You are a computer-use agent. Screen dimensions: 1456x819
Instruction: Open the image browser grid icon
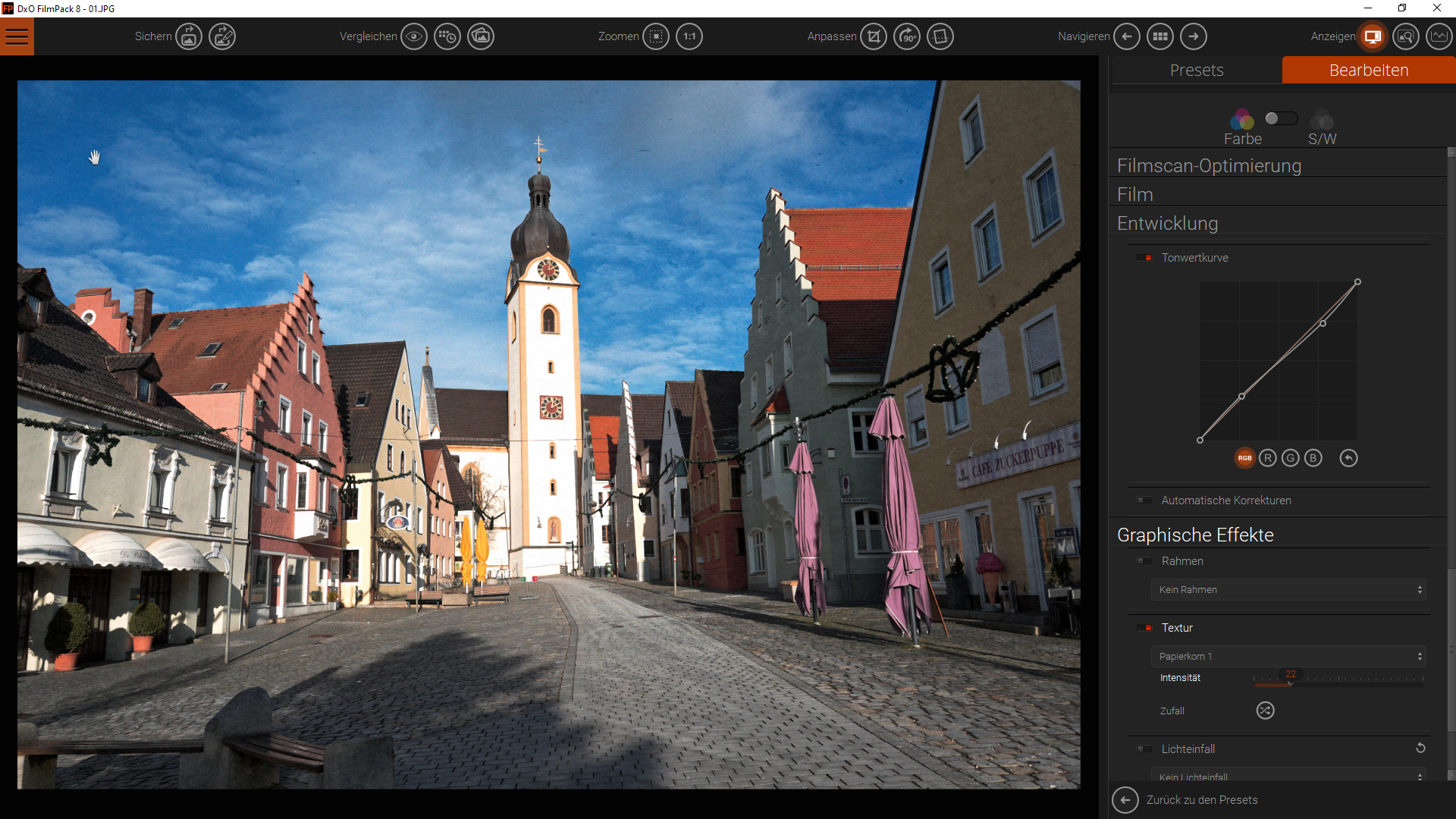tap(1160, 36)
